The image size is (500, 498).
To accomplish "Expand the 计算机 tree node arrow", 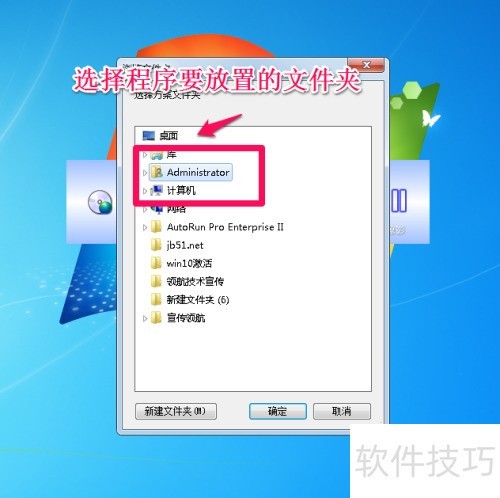I will pos(145,191).
